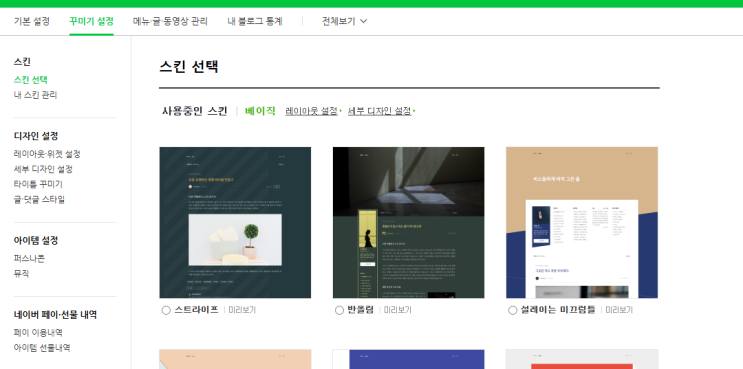Click the 디자인 설정 sidebar heading

pyautogui.click(x=36, y=136)
